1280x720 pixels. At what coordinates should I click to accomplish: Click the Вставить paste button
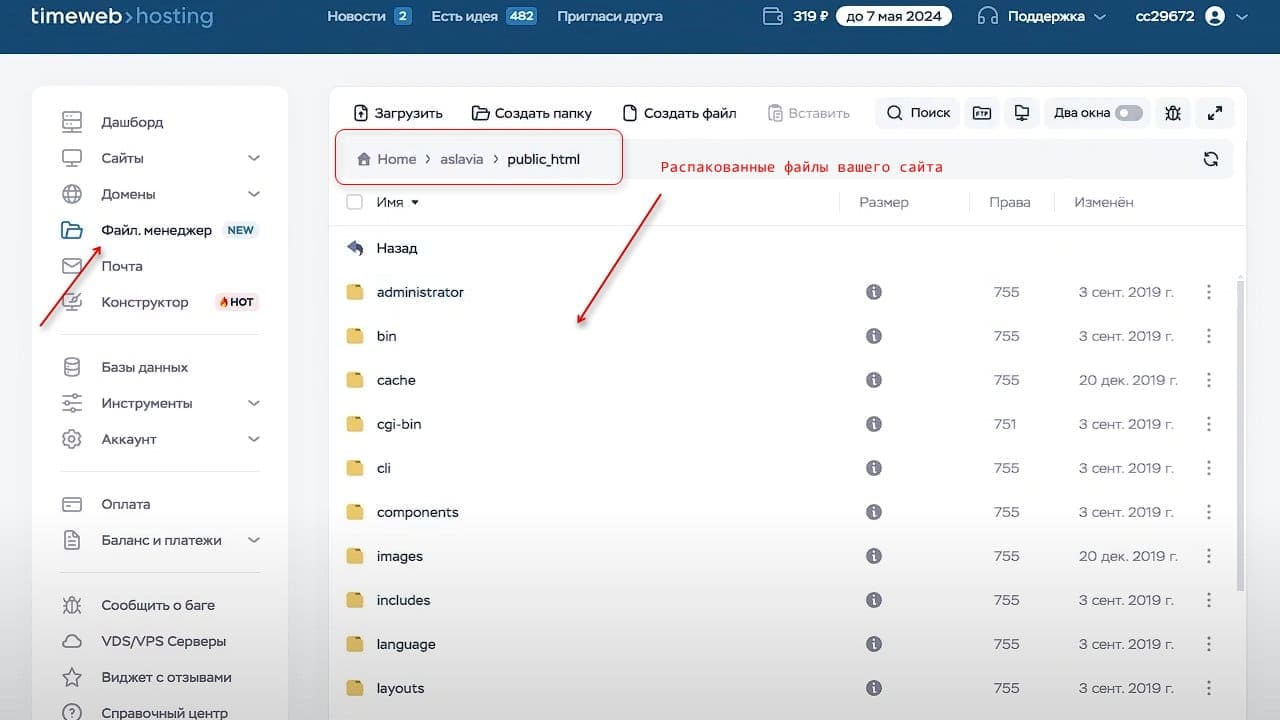(x=808, y=113)
